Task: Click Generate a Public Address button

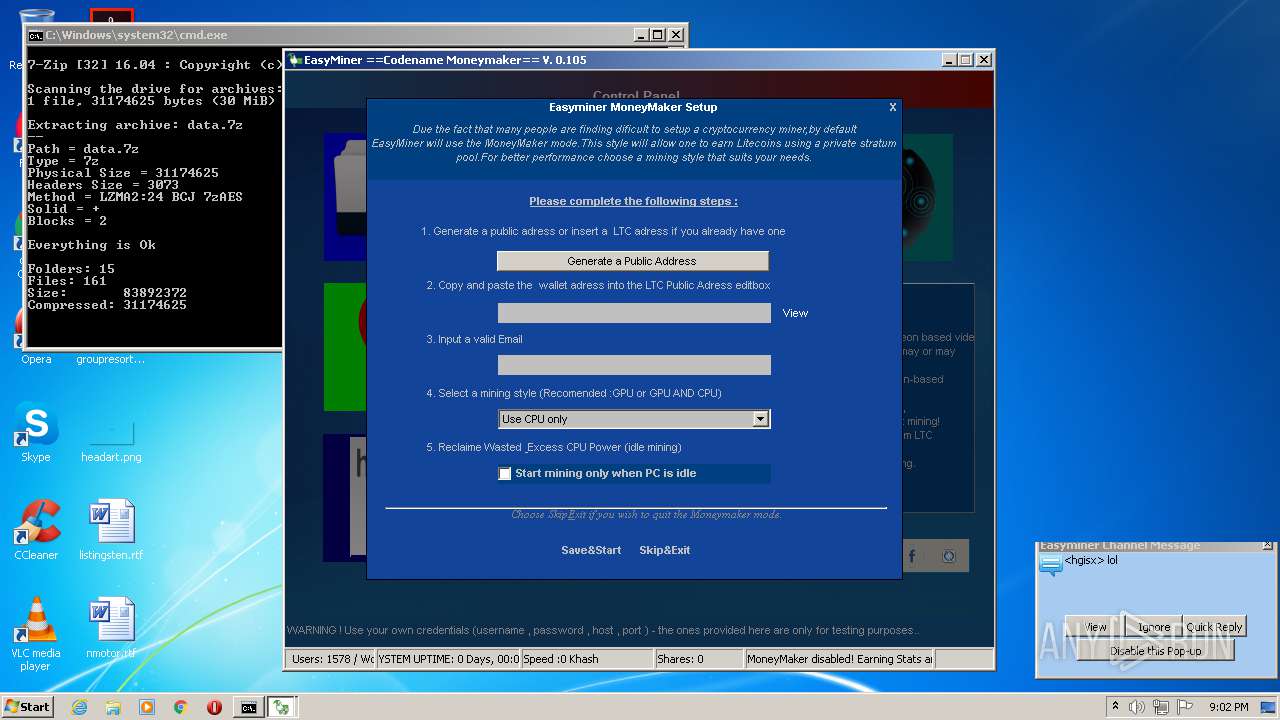Action: click(633, 261)
